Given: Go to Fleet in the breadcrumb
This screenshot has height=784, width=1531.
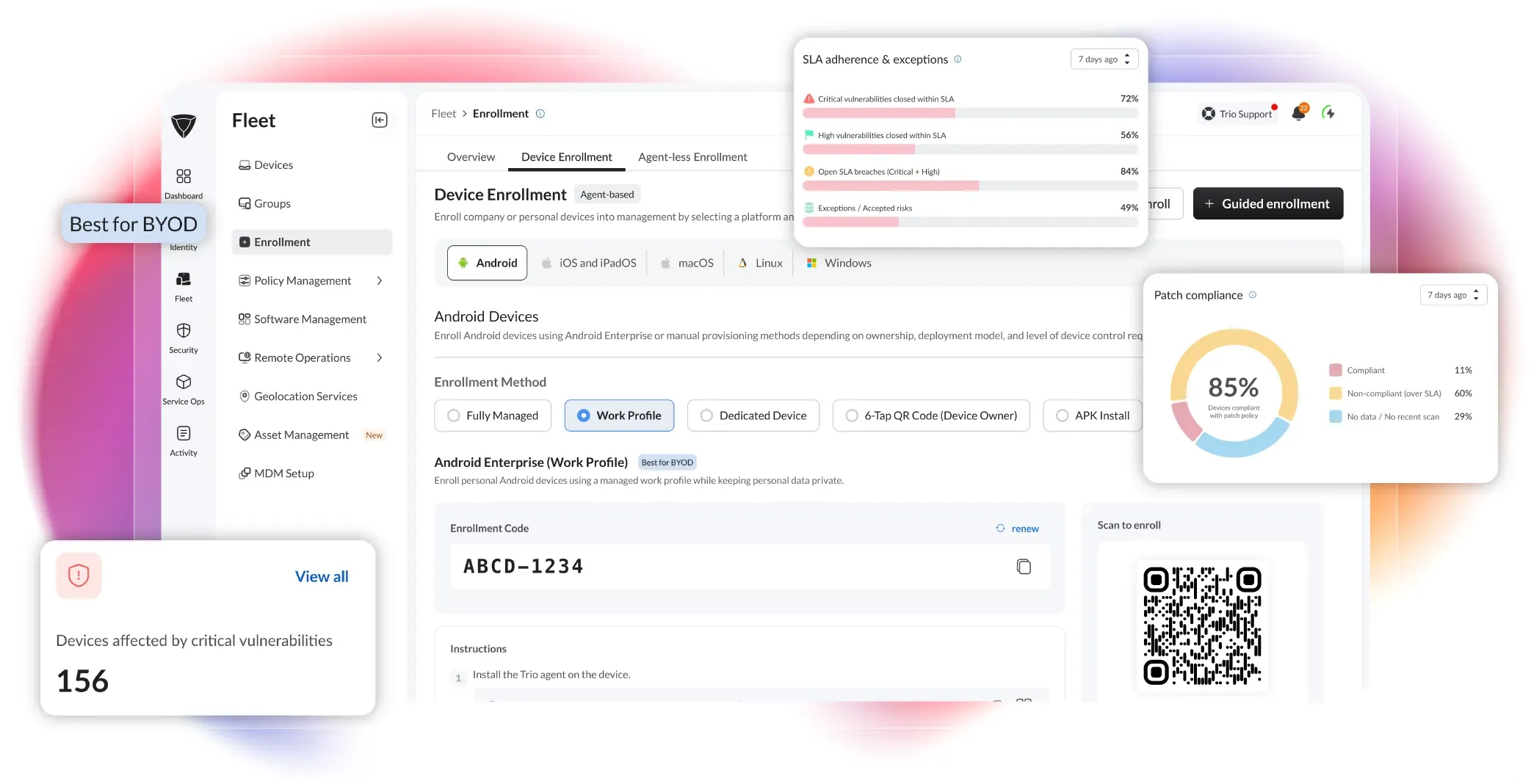Looking at the screenshot, I should (444, 114).
